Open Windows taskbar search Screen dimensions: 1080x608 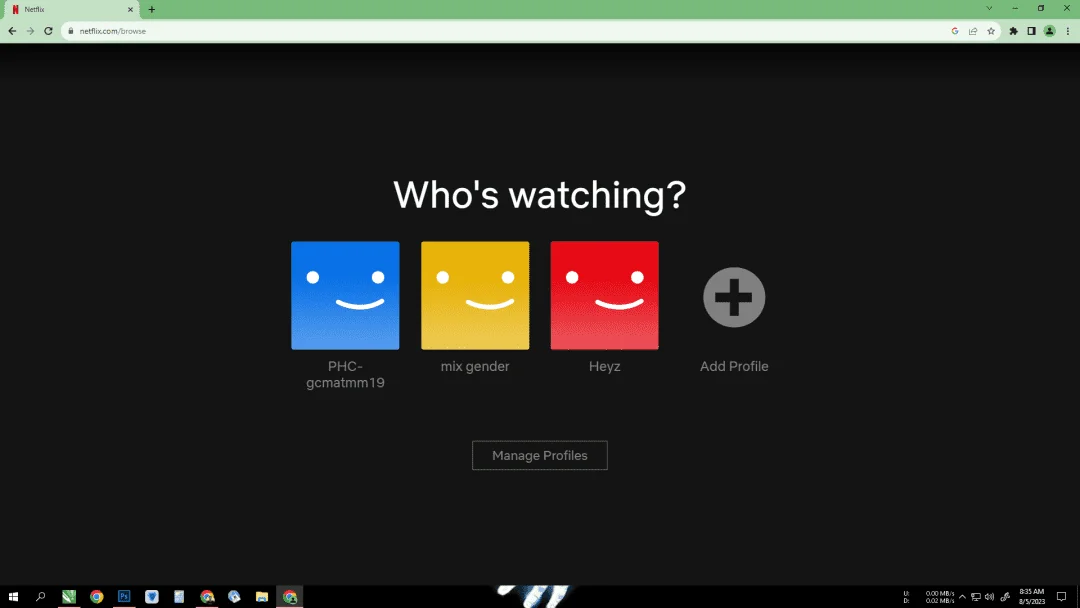[41, 596]
